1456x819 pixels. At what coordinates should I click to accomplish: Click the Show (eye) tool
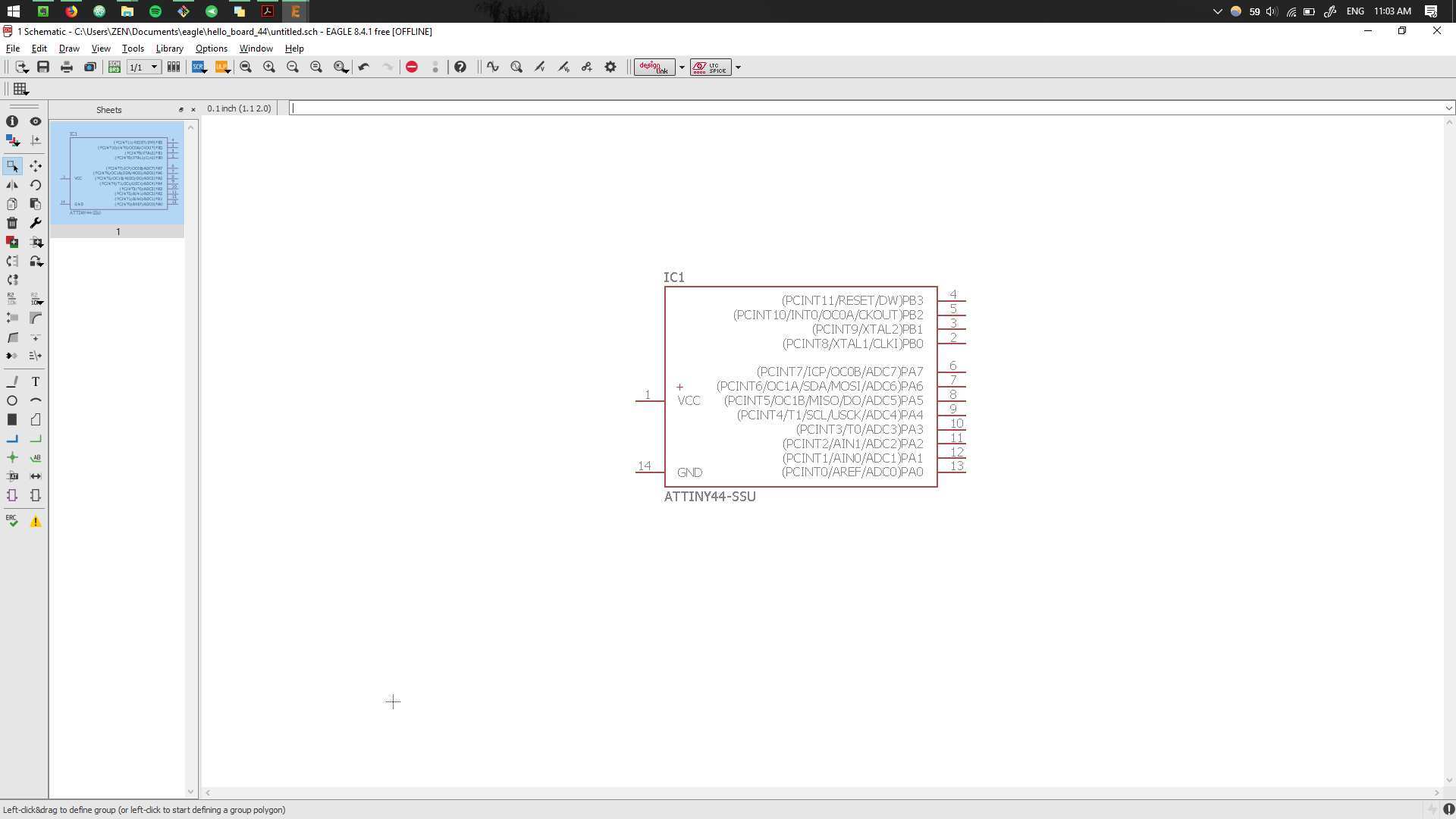tap(36, 121)
